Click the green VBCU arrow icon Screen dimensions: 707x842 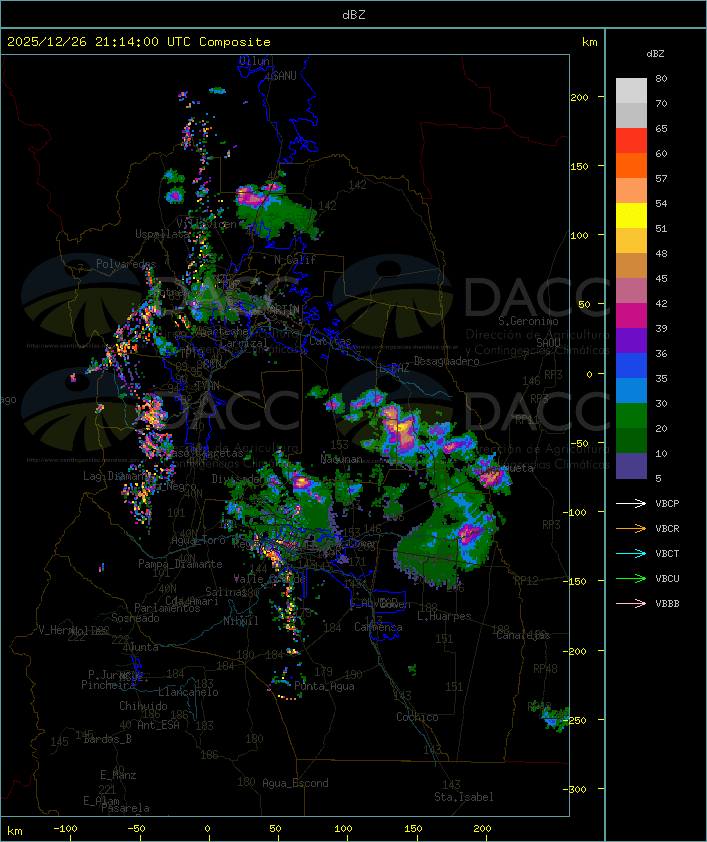click(x=631, y=578)
